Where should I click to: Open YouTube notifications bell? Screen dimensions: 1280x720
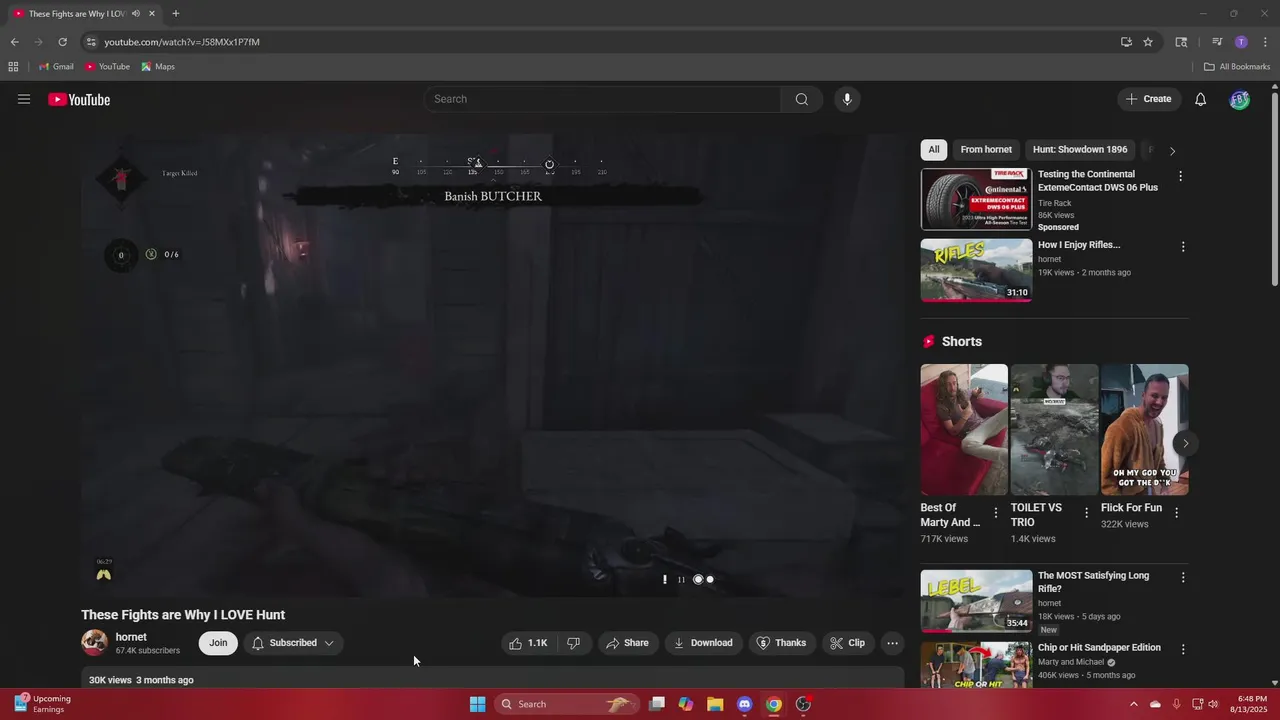point(1201,99)
